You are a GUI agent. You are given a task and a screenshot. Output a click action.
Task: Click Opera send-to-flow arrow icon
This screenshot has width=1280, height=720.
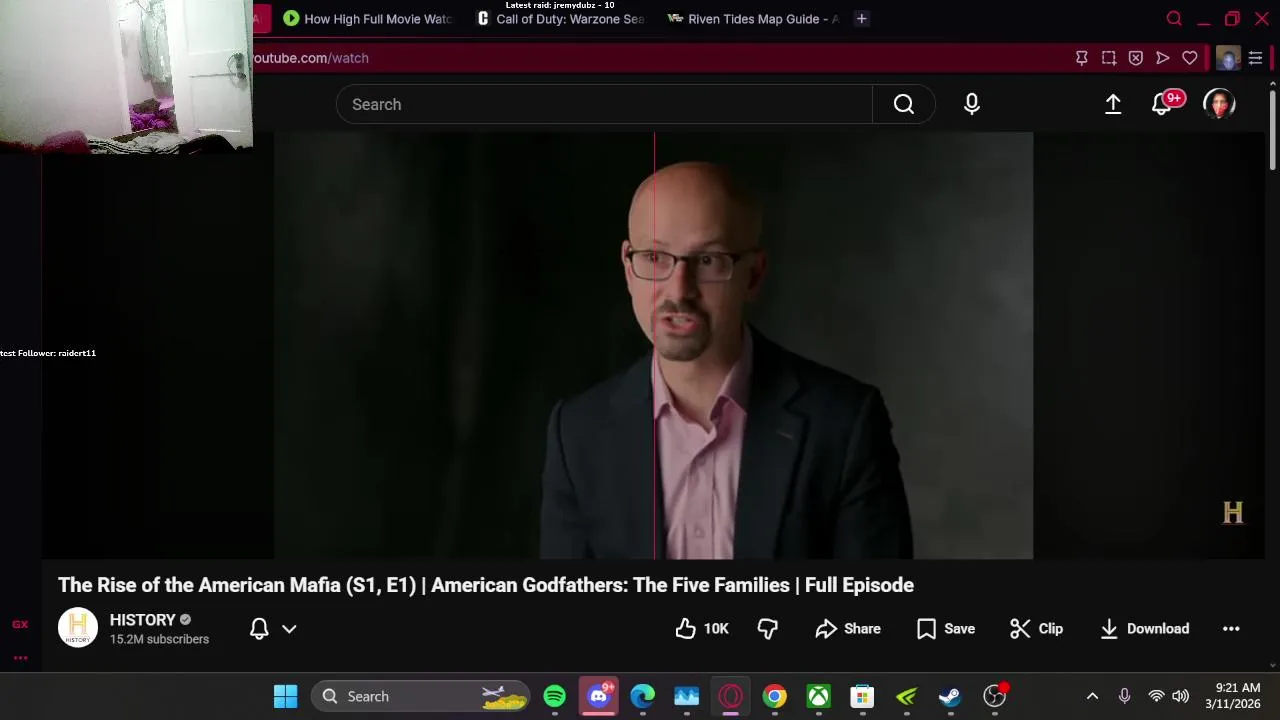coord(1163,58)
